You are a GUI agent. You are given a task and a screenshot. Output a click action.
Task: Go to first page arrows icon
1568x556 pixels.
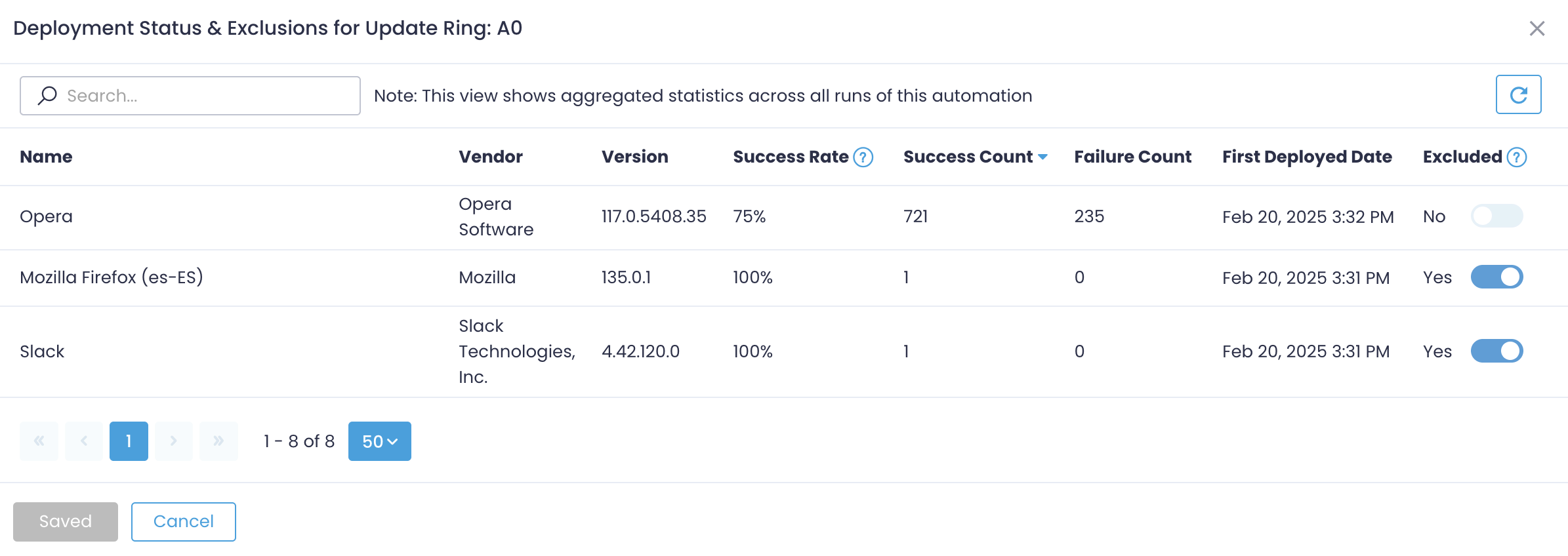point(39,441)
